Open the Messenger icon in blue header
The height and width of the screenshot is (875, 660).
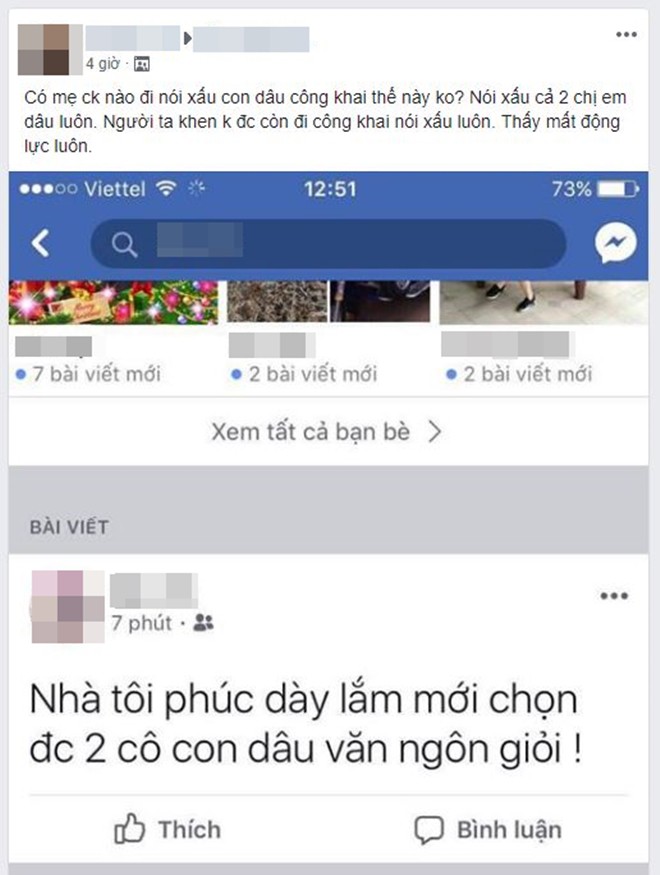point(615,243)
